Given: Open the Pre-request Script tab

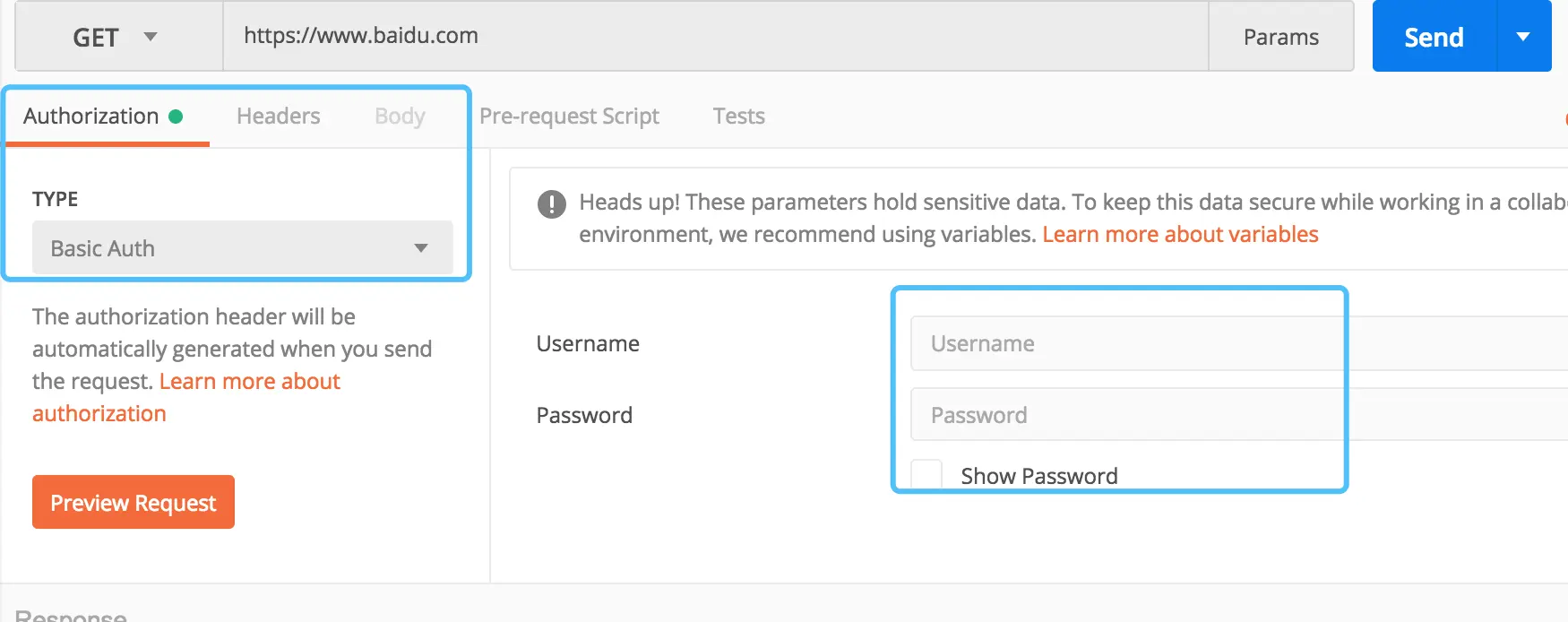Looking at the screenshot, I should pos(569,117).
